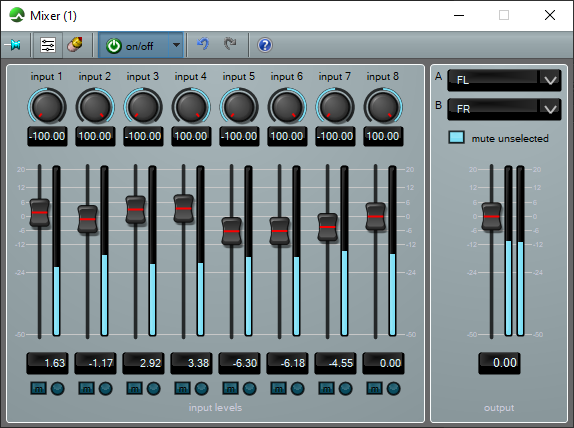Click the input 4 pan knob

click(191, 107)
